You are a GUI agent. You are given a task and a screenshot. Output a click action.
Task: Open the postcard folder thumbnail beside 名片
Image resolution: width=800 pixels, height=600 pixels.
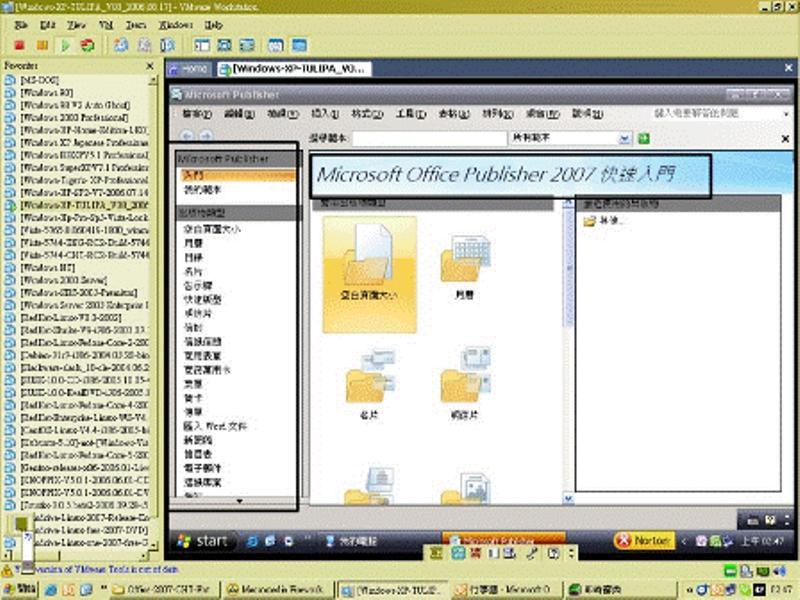click(x=465, y=384)
